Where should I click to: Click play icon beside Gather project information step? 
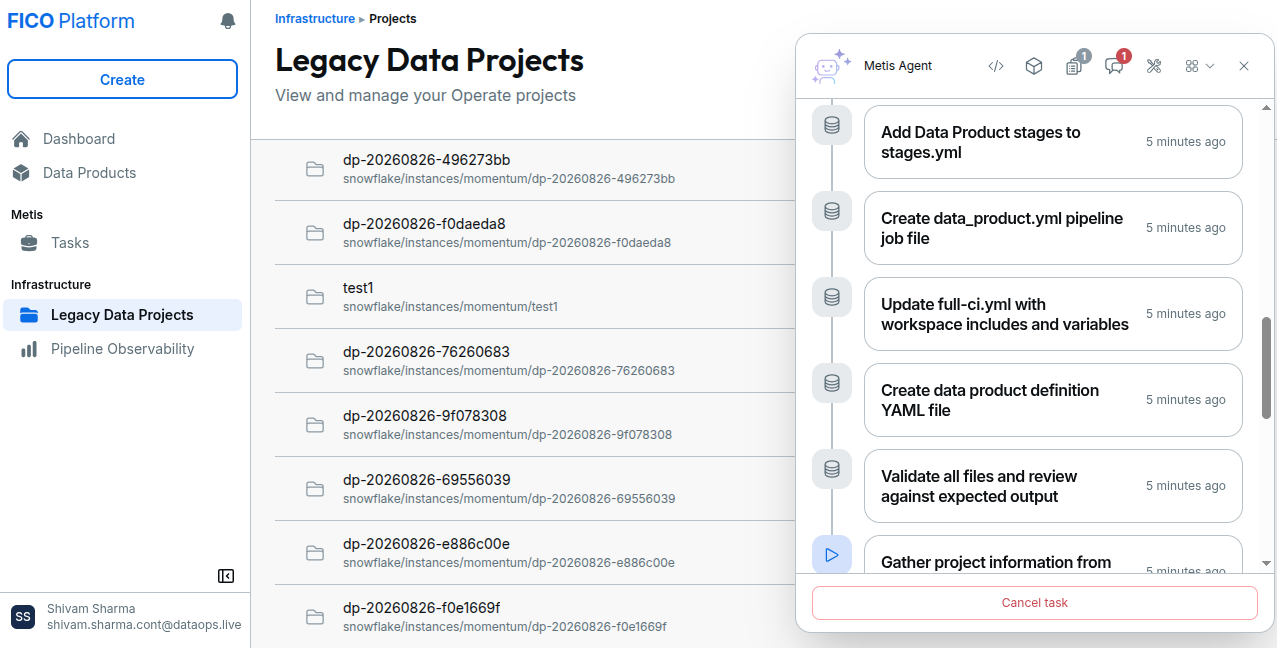(831, 554)
